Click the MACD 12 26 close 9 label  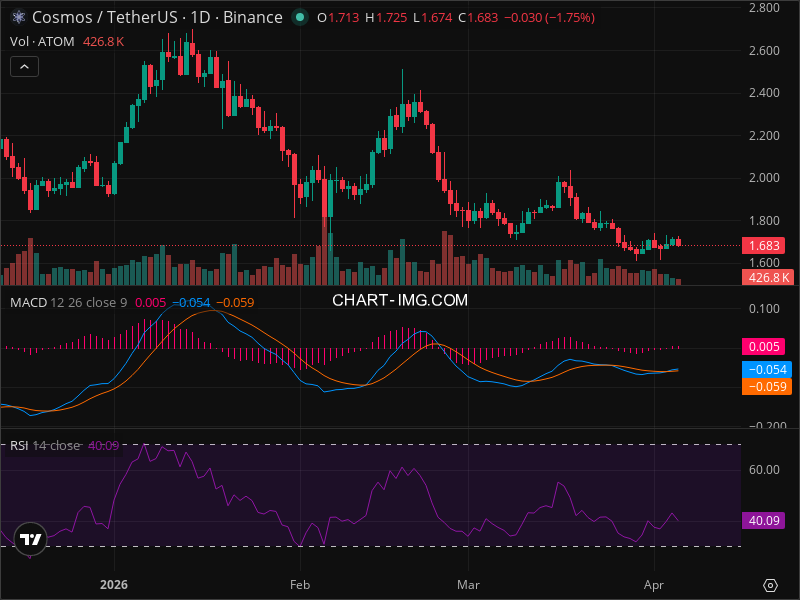pyautogui.click(x=69, y=303)
